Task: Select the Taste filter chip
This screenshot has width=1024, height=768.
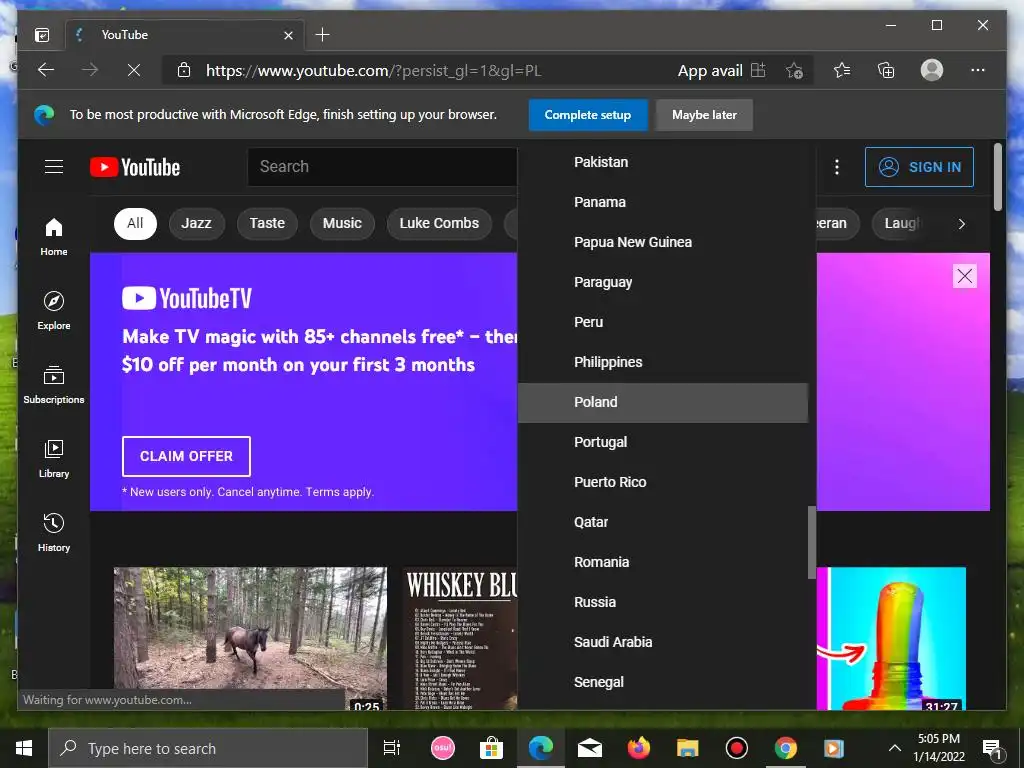Action: coord(267,223)
